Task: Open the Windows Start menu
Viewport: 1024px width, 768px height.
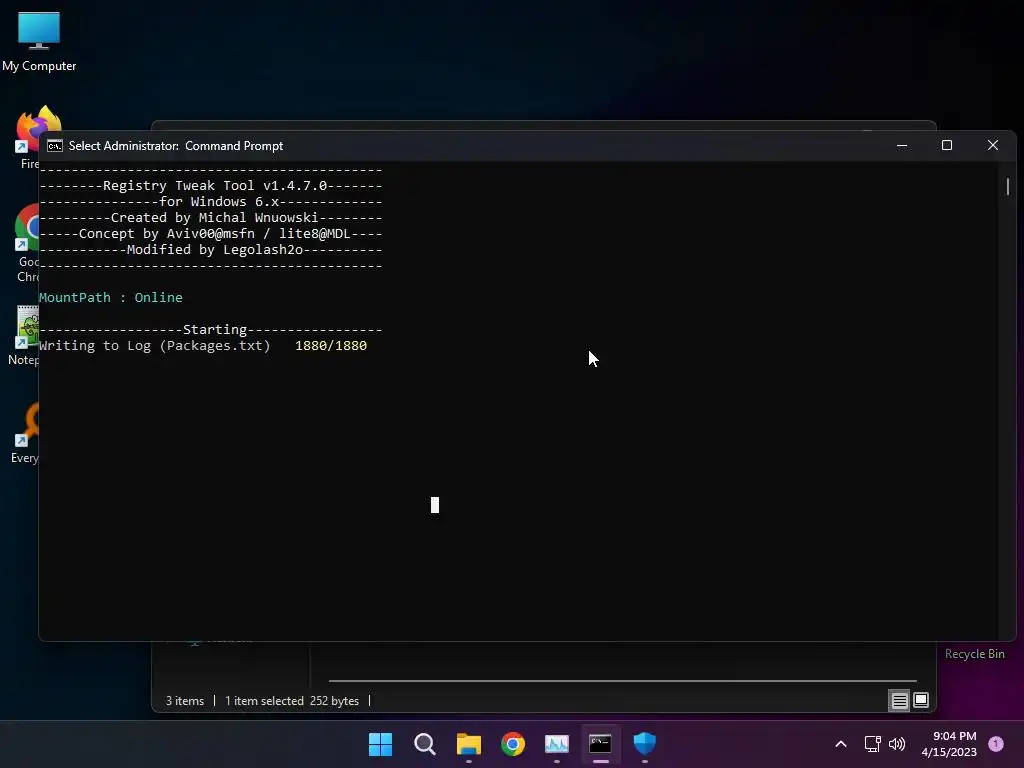Action: coord(380,744)
